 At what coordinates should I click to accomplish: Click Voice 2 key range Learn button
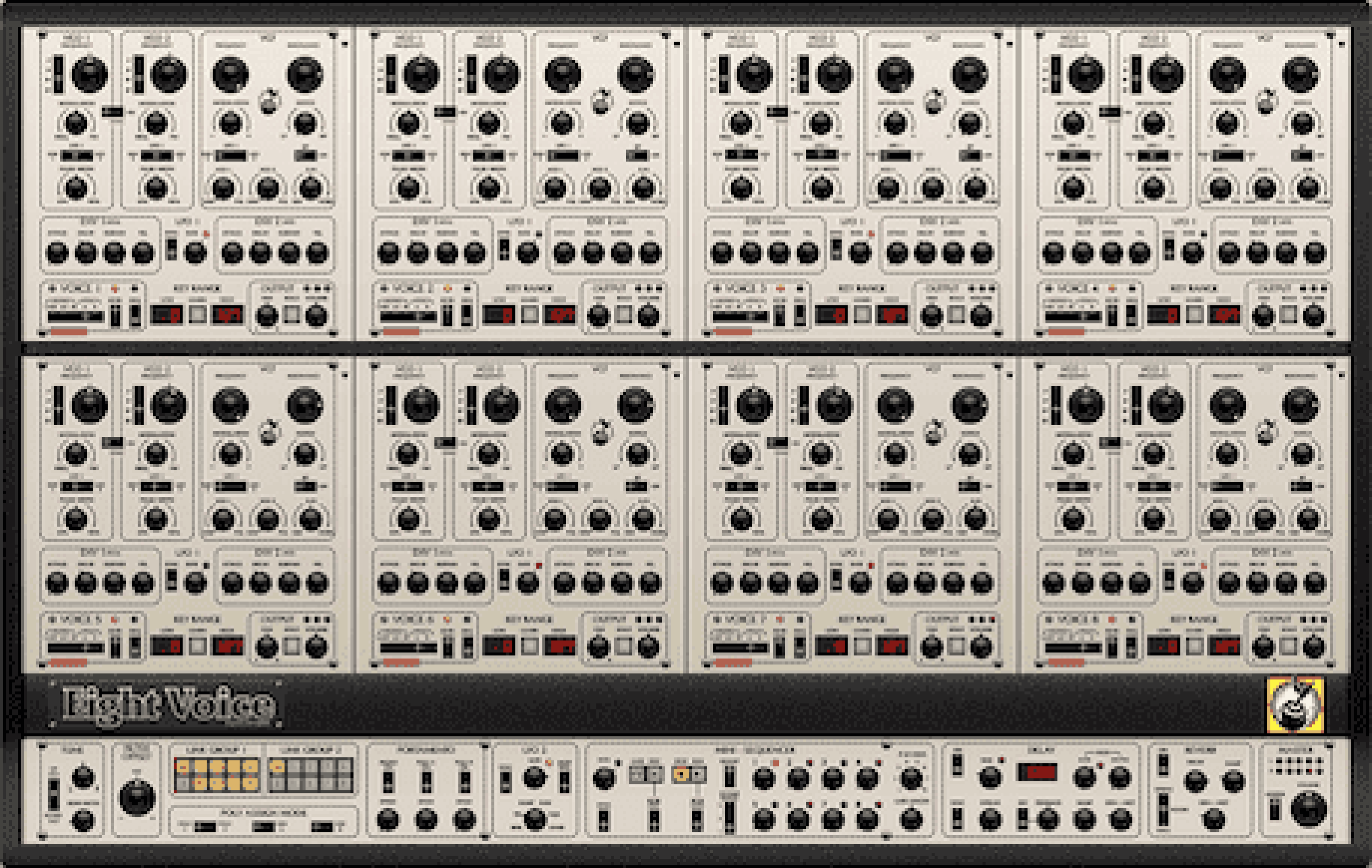pyautogui.click(x=530, y=314)
